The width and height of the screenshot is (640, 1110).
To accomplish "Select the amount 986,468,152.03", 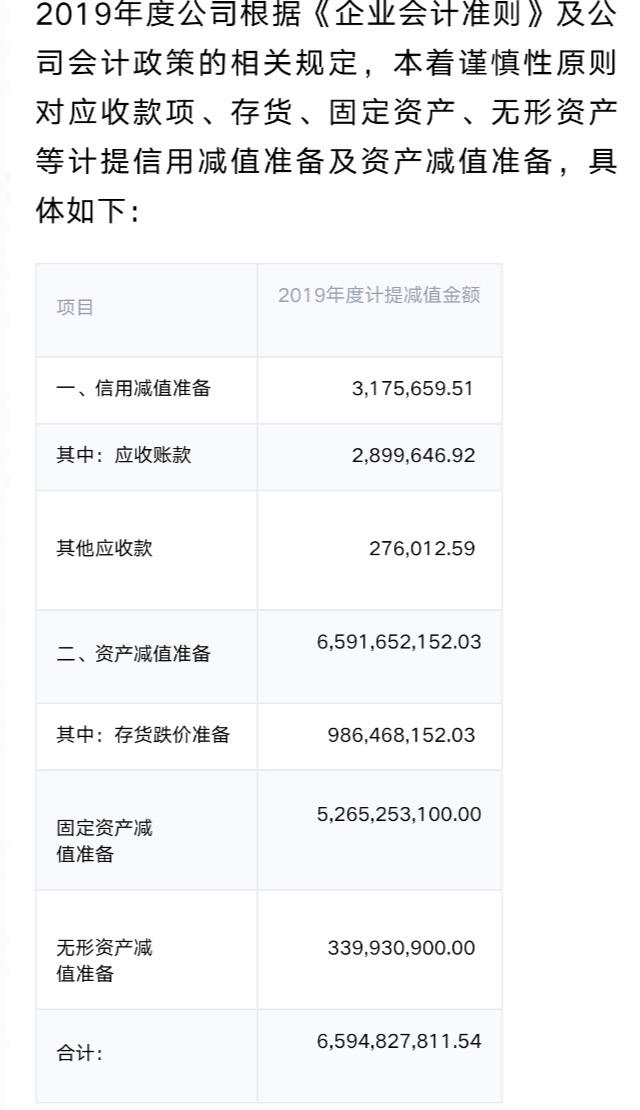I will pyautogui.click(x=401, y=735).
